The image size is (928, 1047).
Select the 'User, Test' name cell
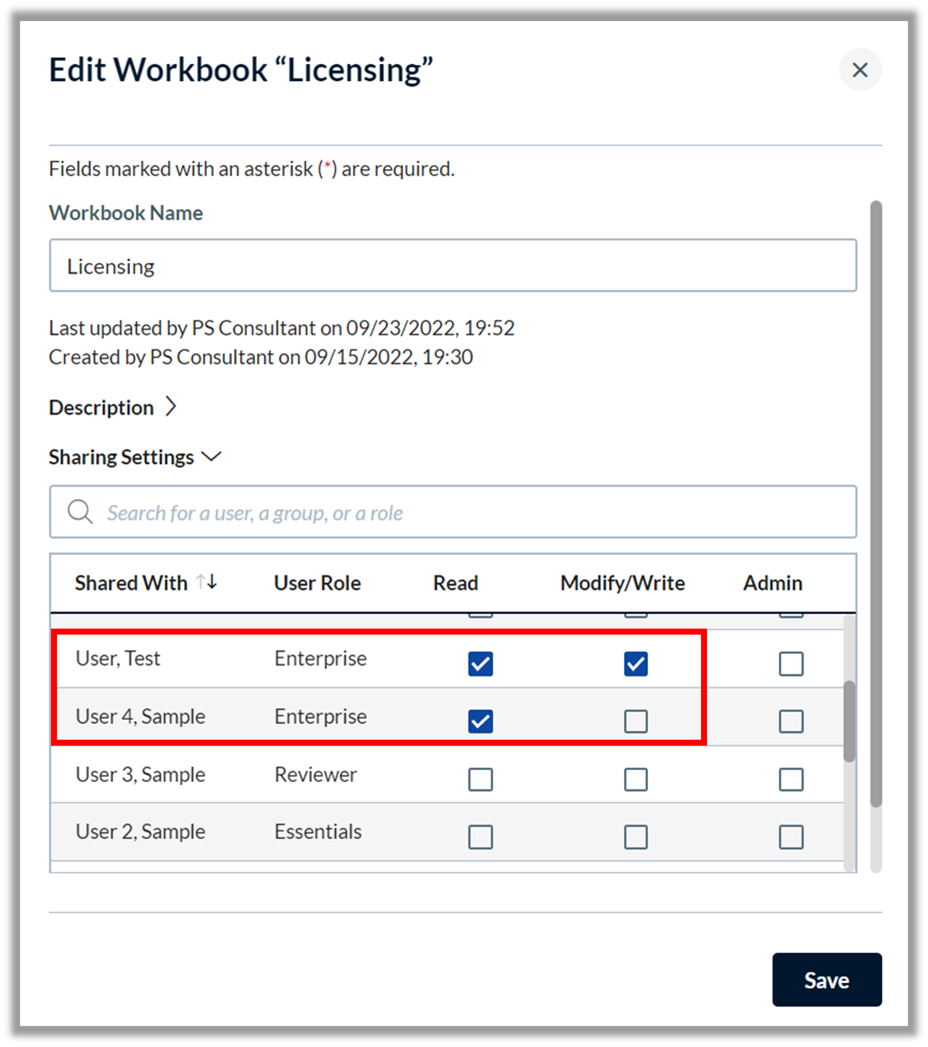point(118,658)
